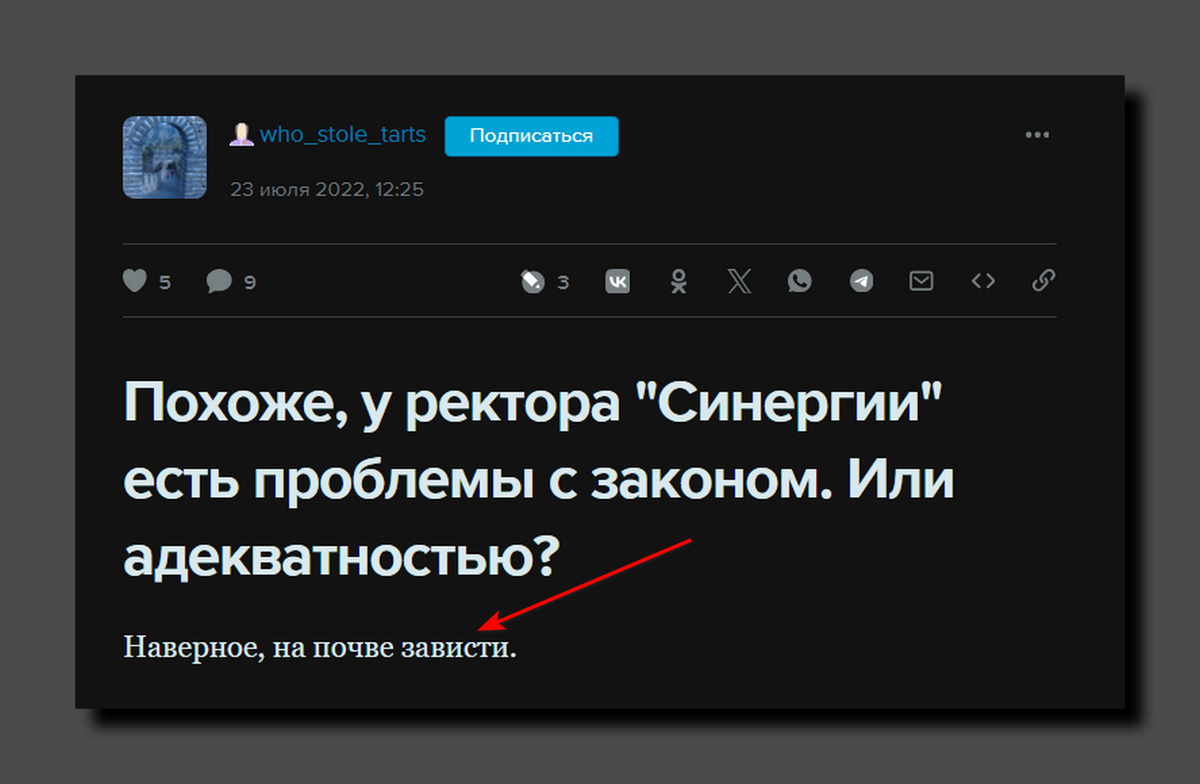Click the text Наверное, на почве зависти.
The width and height of the screenshot is (1200, 784).
point(320,648)
